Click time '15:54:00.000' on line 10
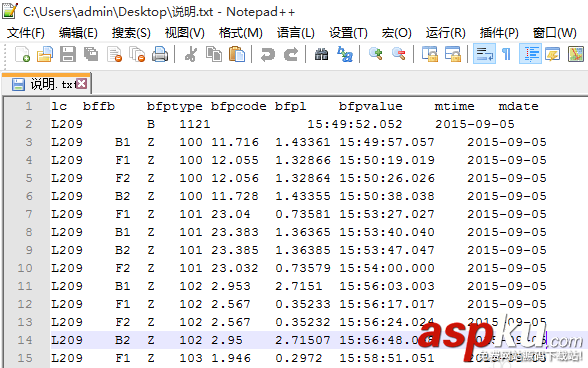 [387, 268]
